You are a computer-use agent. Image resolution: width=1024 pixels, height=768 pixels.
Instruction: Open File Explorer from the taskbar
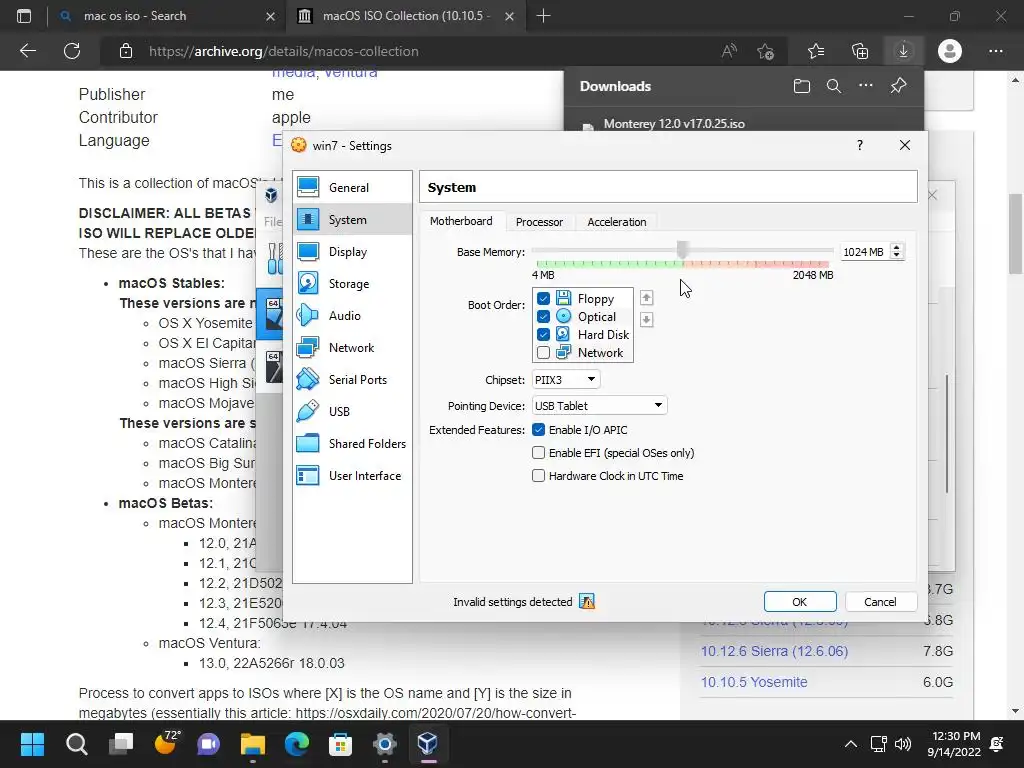pyautogui.click(x=252, y=743)
